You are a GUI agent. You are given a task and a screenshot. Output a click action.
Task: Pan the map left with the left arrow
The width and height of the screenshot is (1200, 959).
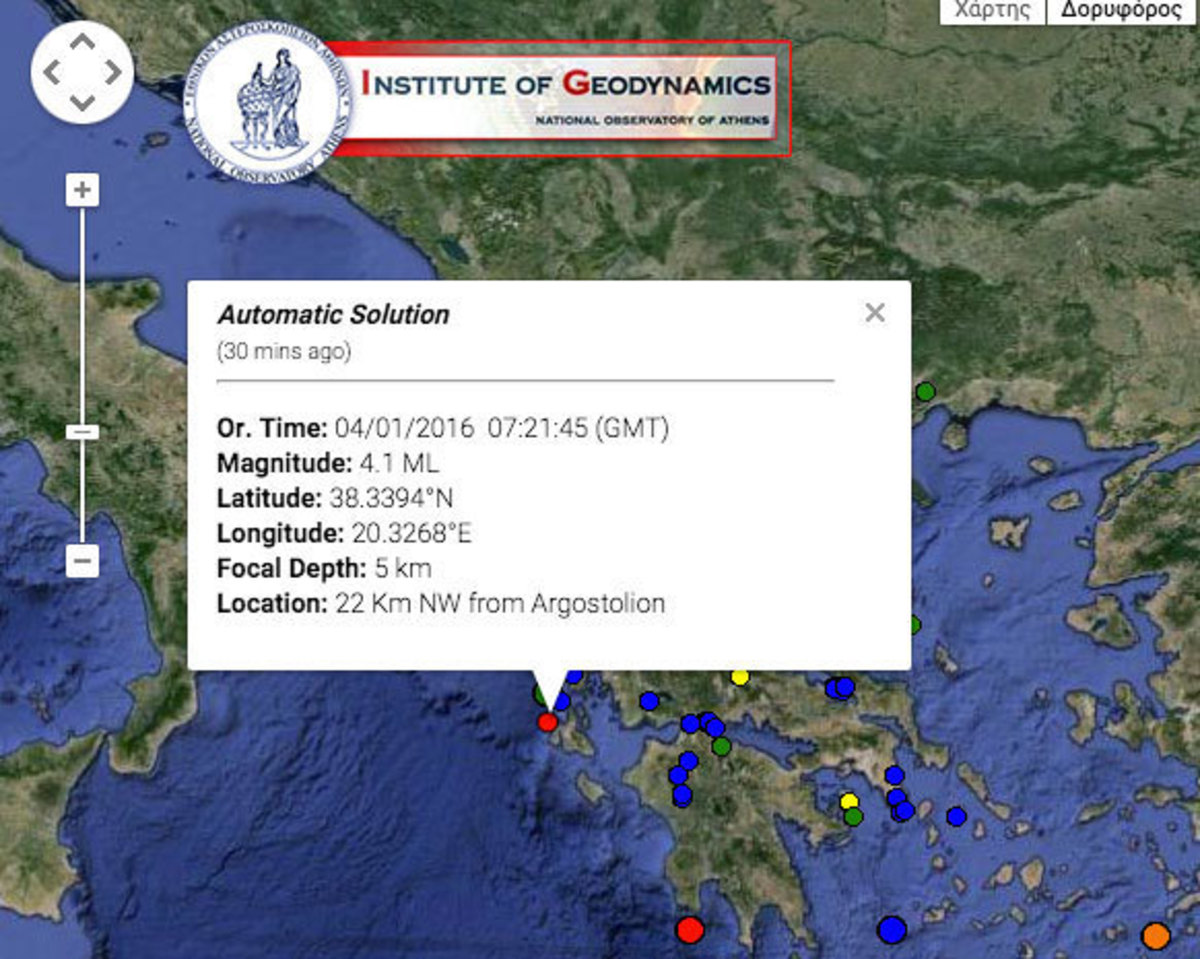coord(52,73)
